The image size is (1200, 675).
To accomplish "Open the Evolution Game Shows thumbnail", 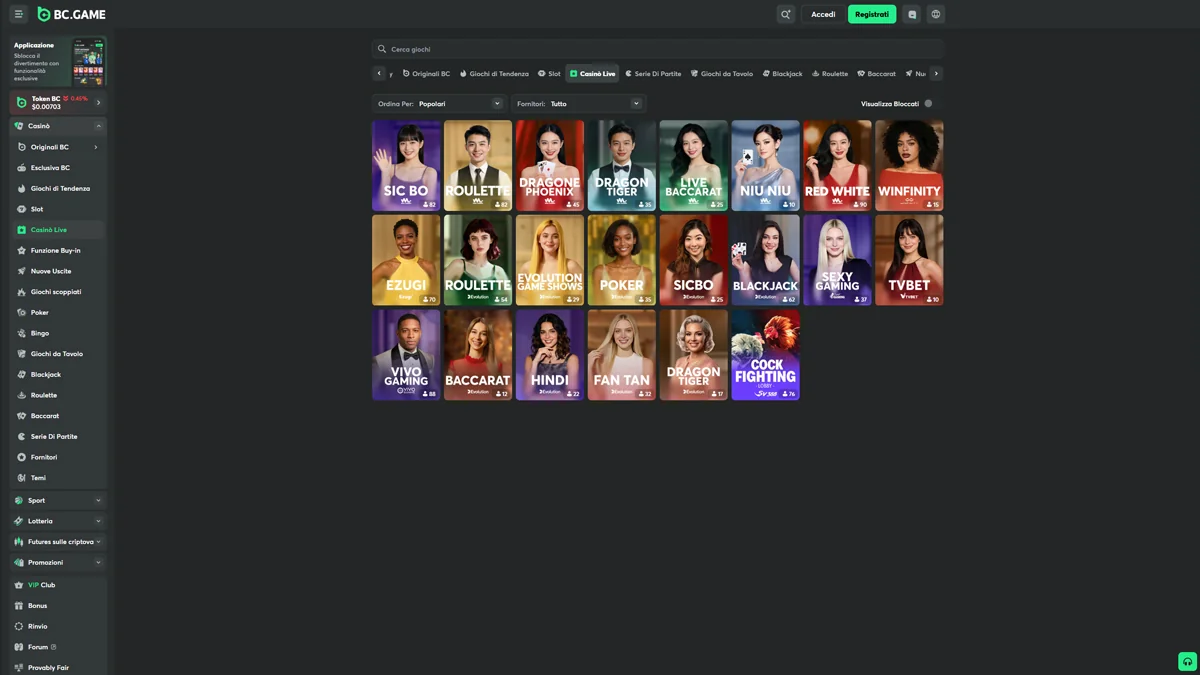I will pyautogui.click(x=550, y=260).
